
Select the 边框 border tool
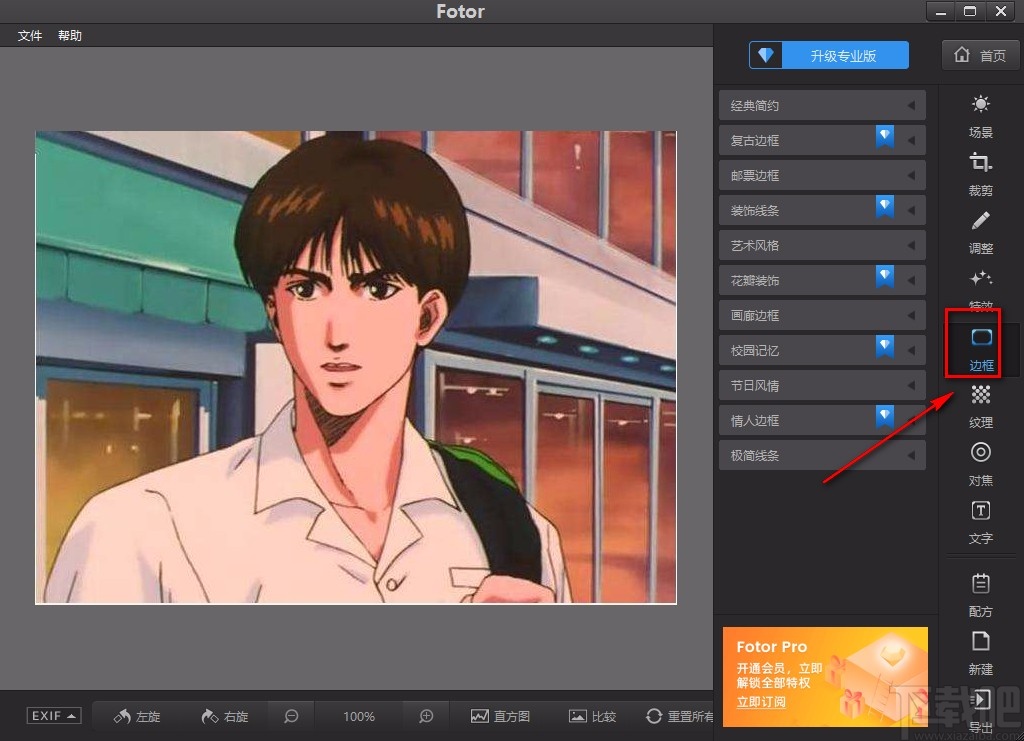pyautogui.click(x=980, y=349)
